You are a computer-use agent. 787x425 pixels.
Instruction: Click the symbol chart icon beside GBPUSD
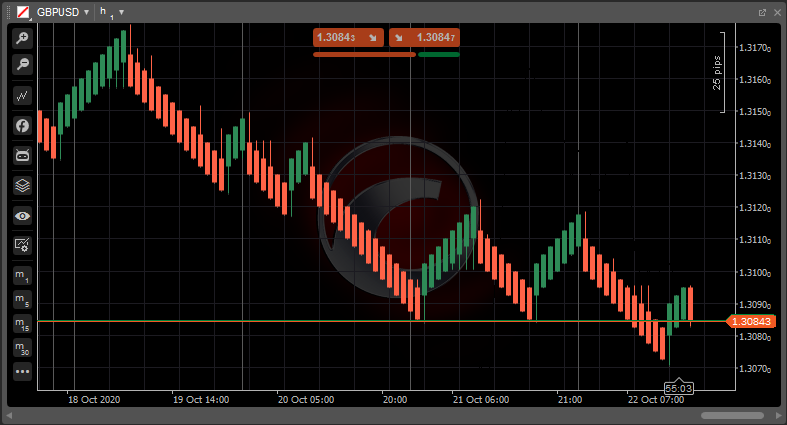[x=22, y=12]
